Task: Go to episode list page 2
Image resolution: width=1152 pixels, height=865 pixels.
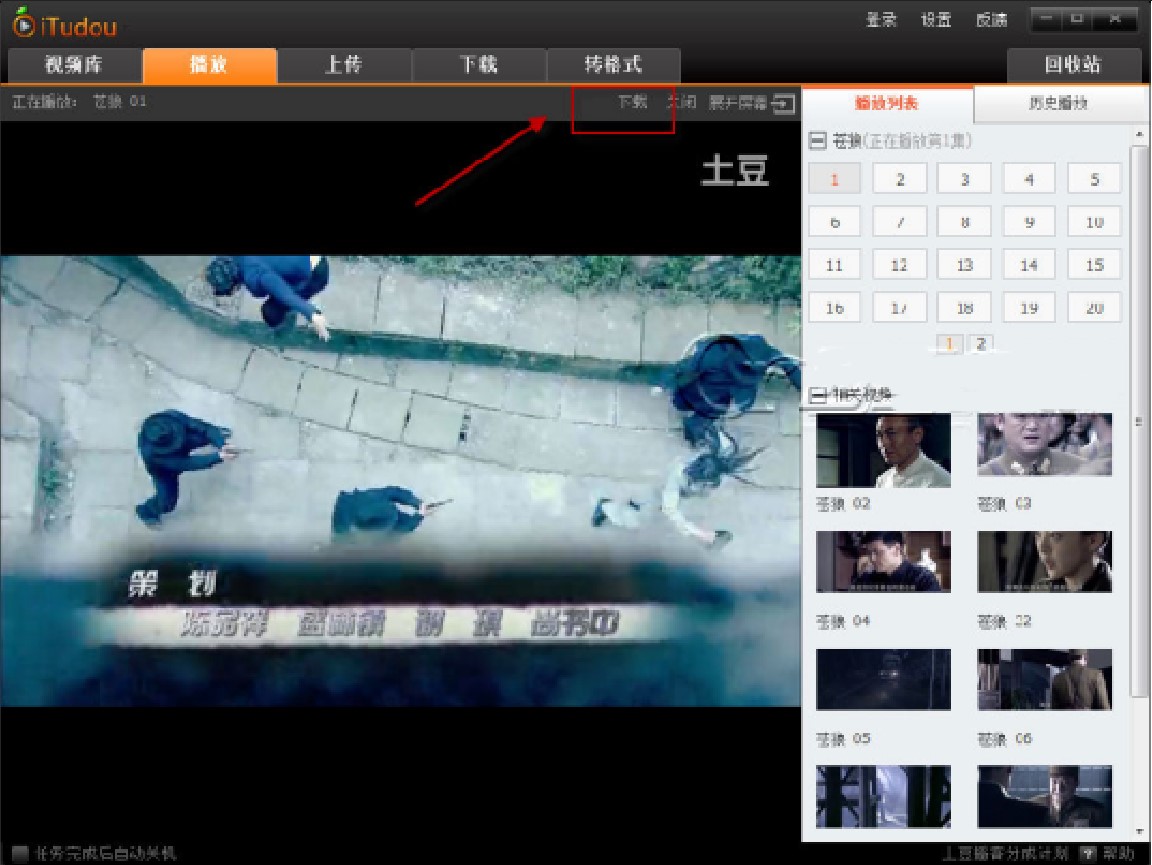Action: 981,343
